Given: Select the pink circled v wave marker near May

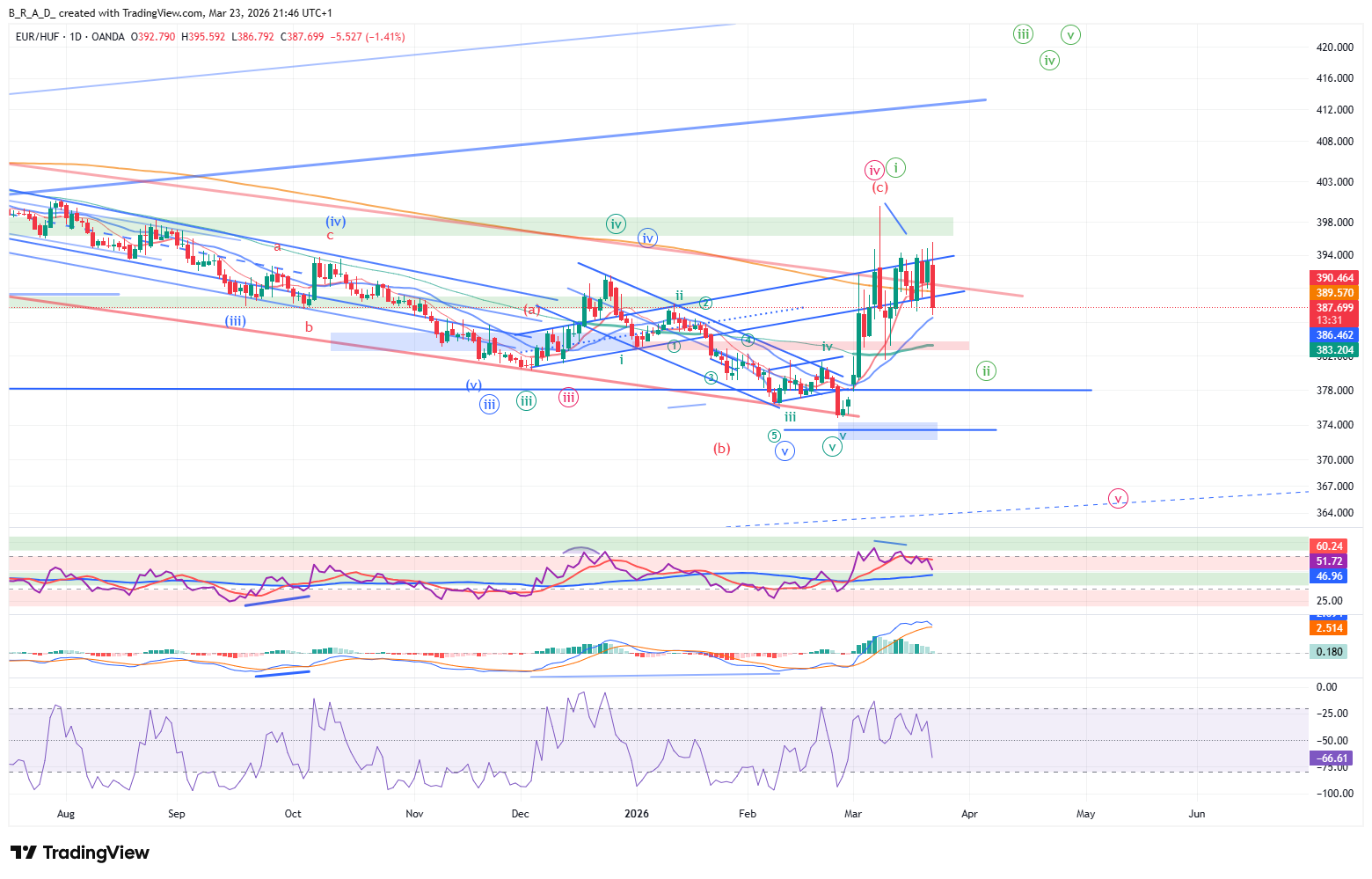Looking at the screenshot, I should tap(1117, 498).
